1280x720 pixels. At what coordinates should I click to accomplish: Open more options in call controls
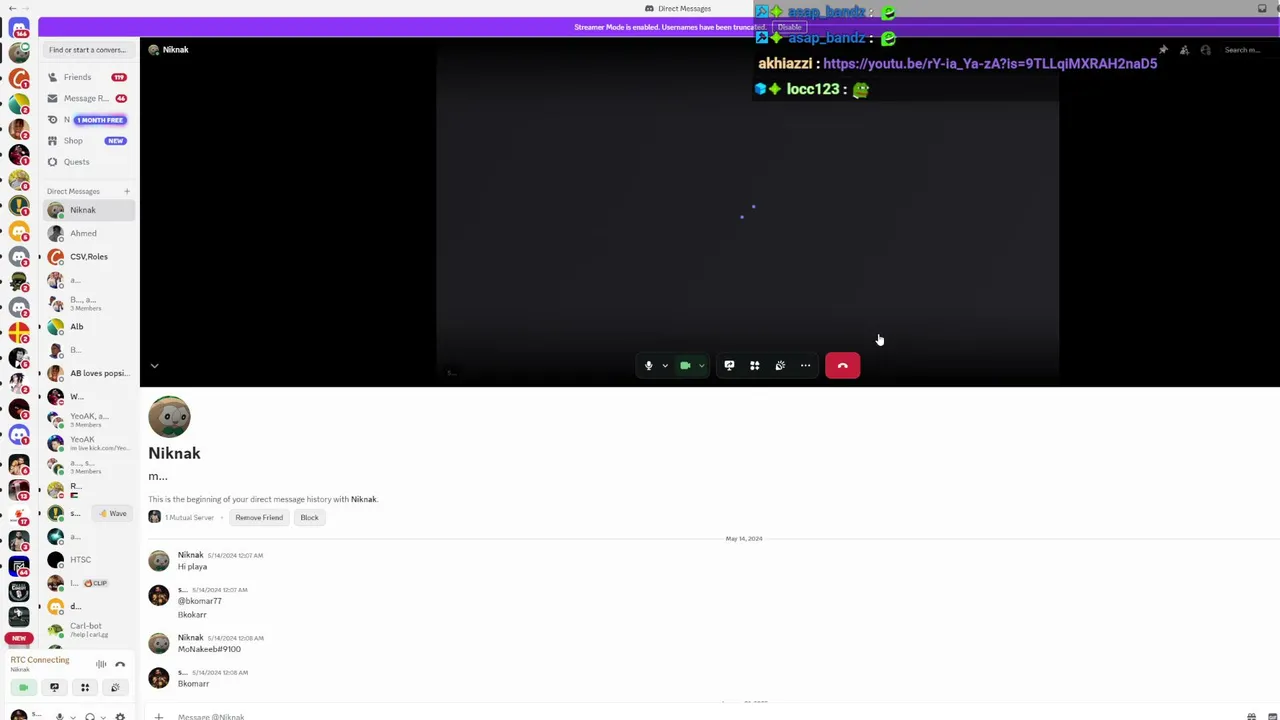point(806,366)
